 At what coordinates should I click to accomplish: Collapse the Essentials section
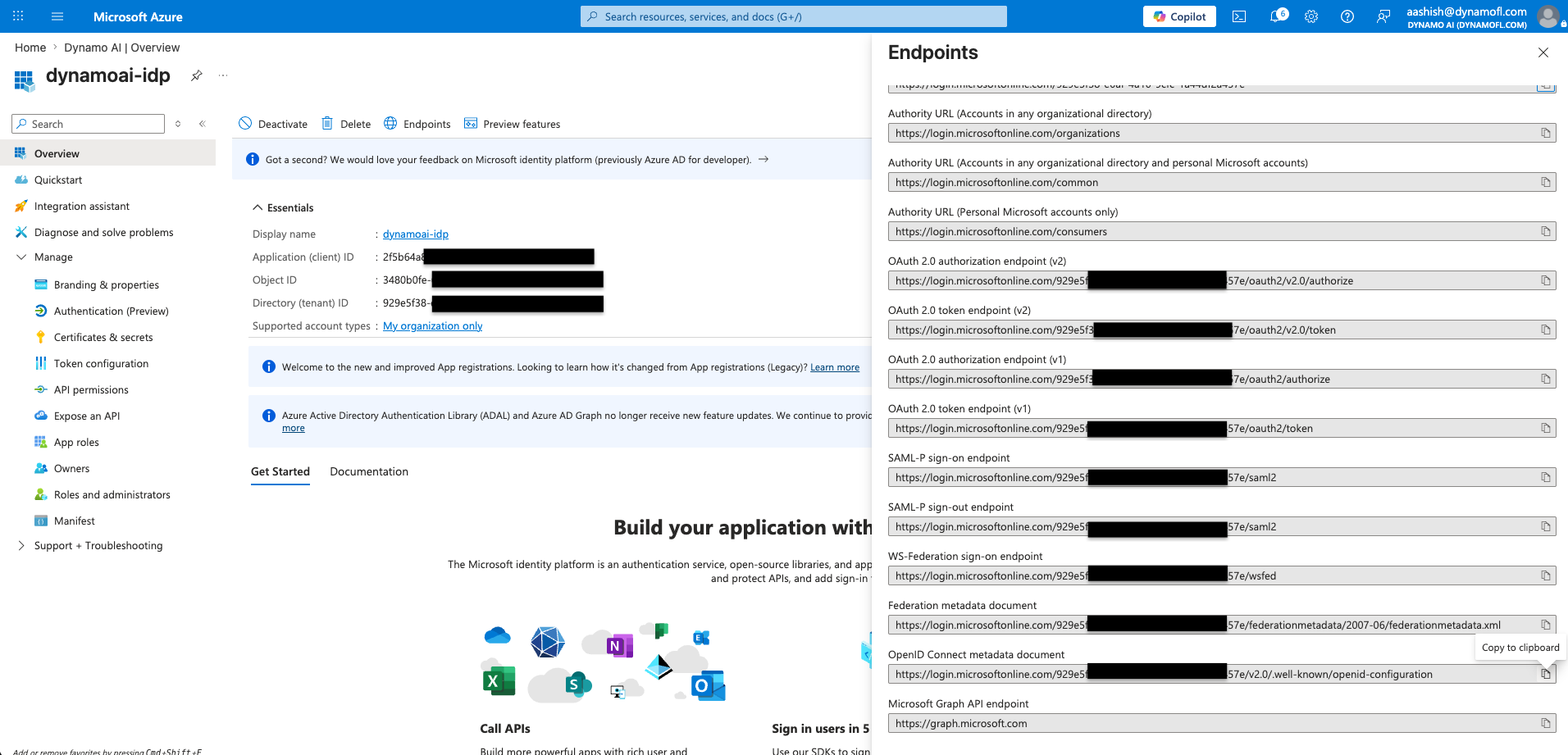pos(258,207)
